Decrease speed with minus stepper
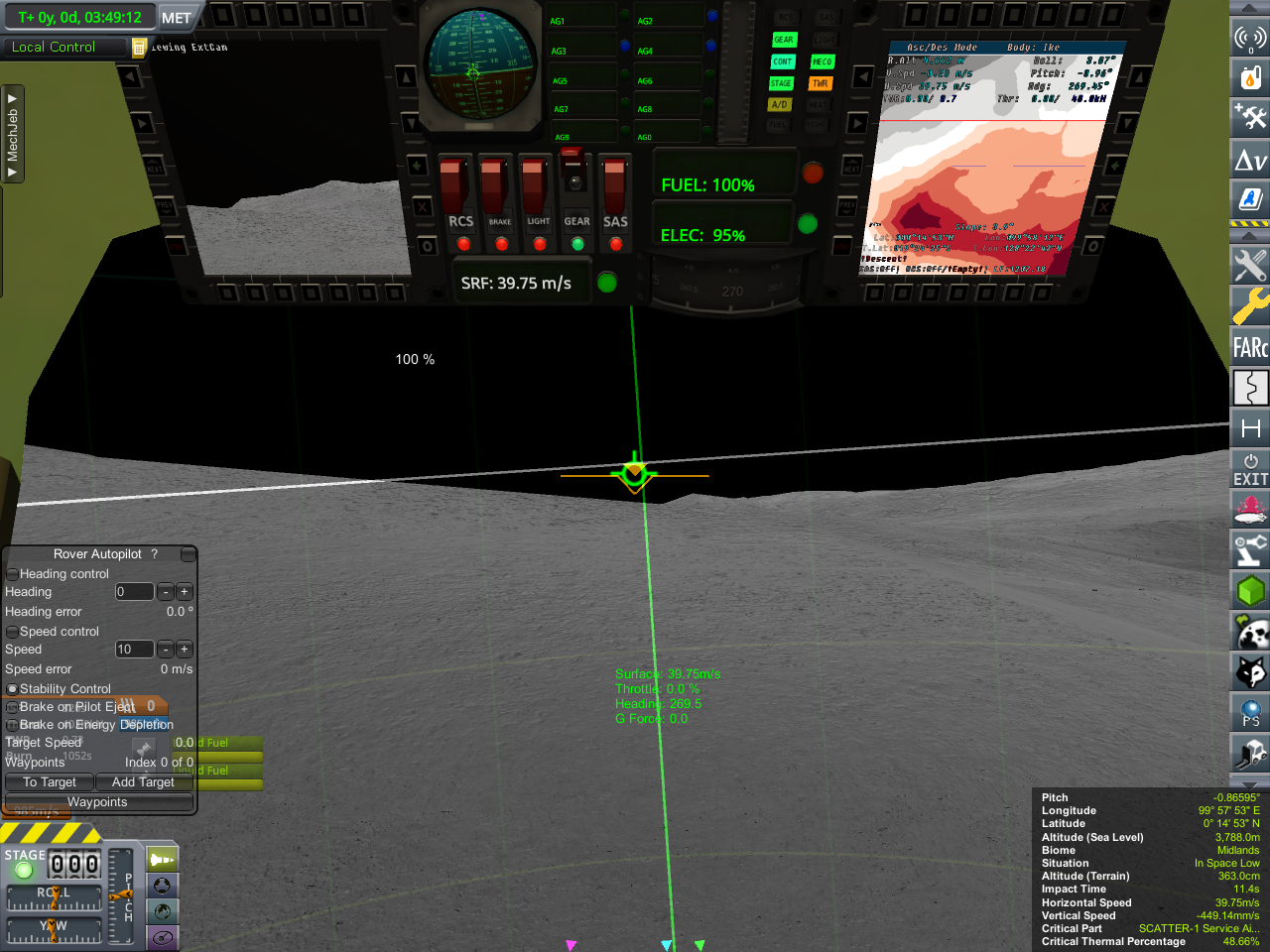This screenshot has width=1270, height=952. 166,650
